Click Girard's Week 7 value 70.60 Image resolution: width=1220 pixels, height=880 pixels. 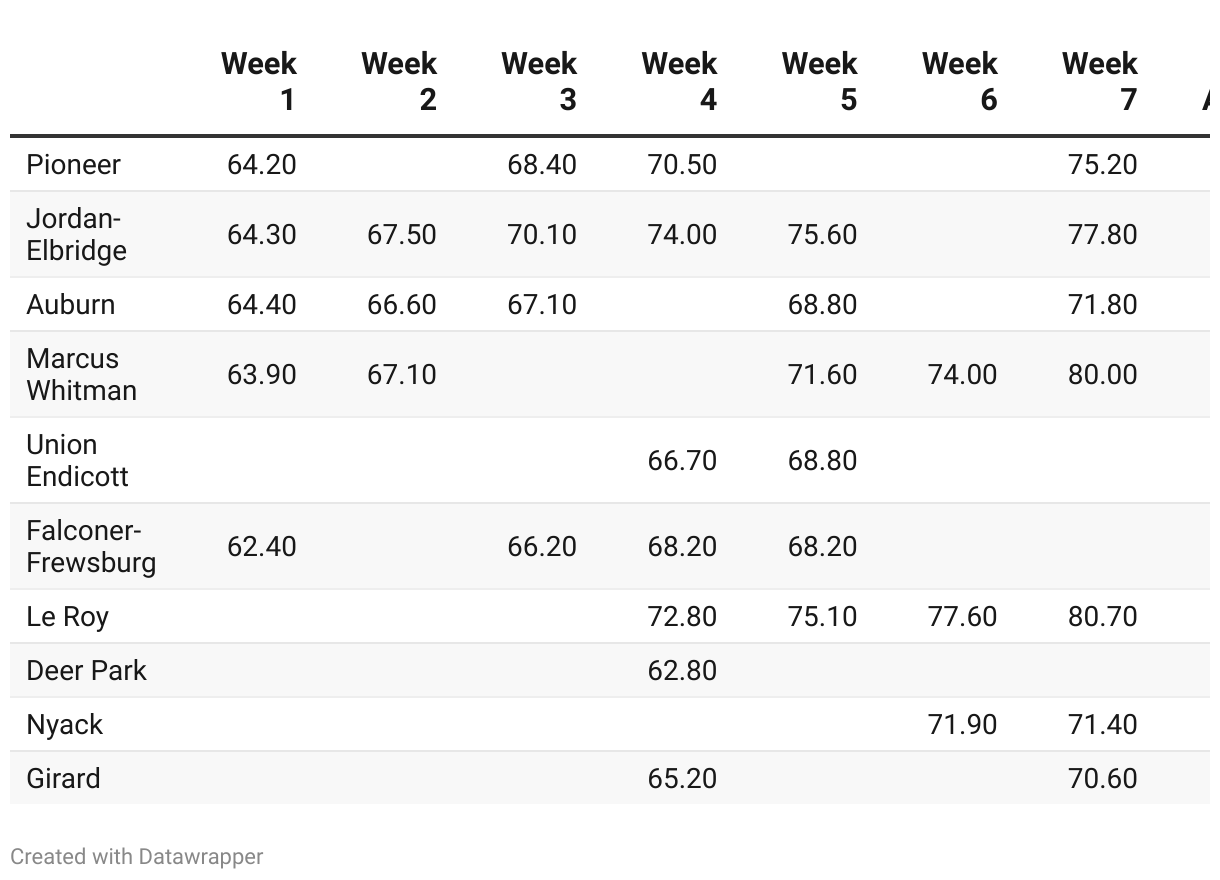(x=1102, y=778)
